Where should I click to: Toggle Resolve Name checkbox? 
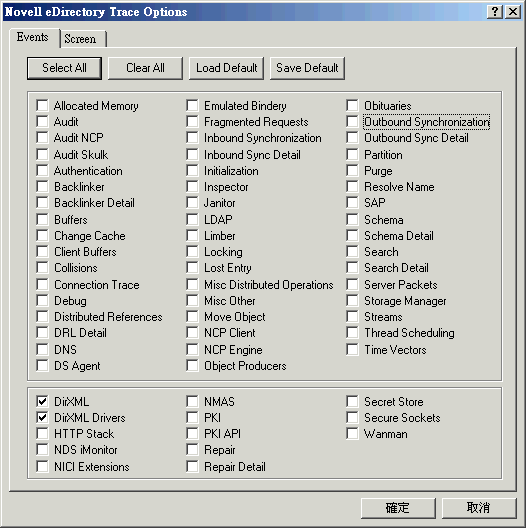pyautogui.click(x=352, y=187)
